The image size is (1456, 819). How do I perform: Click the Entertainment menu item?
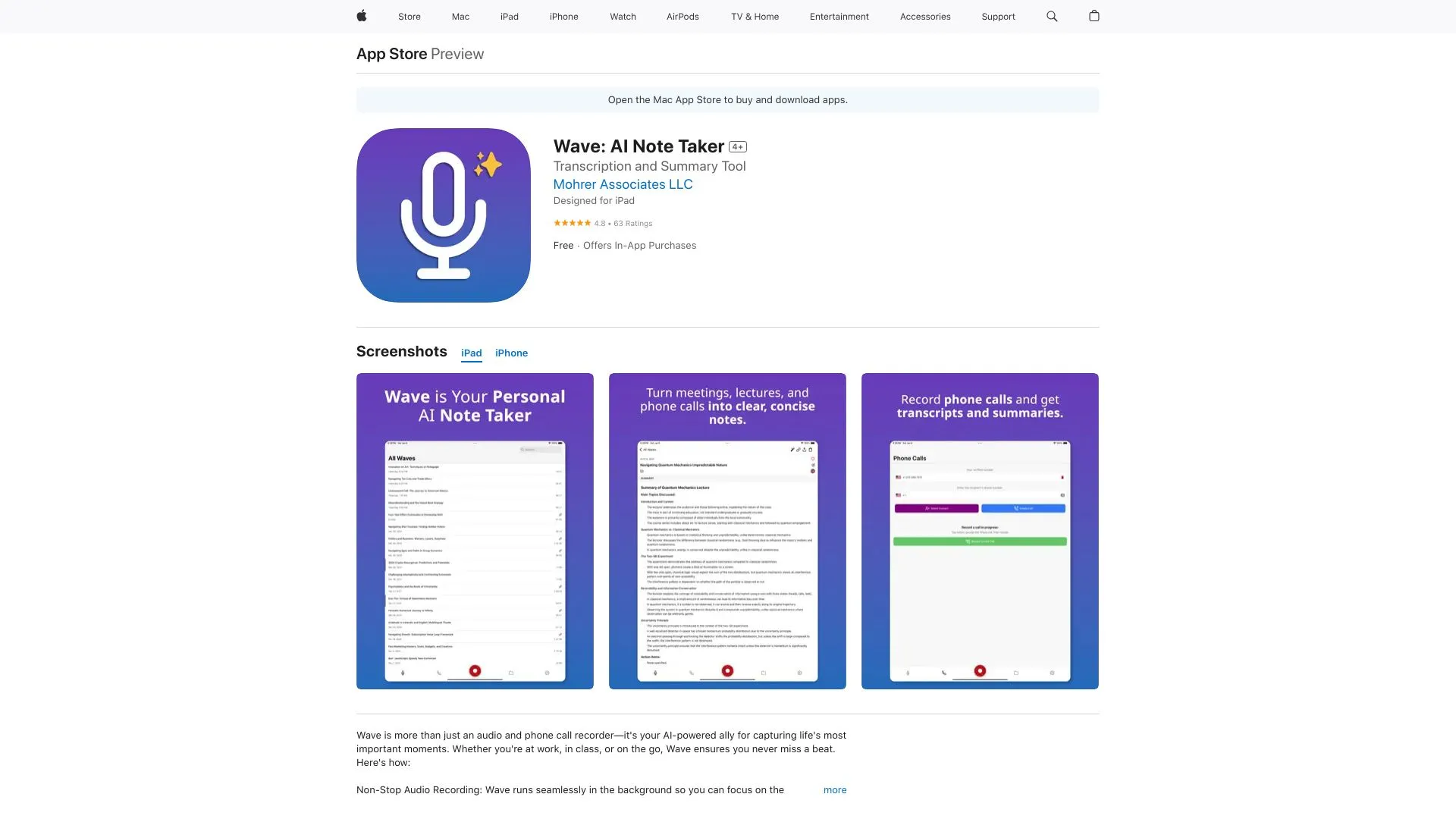click(x=839, y=16)
